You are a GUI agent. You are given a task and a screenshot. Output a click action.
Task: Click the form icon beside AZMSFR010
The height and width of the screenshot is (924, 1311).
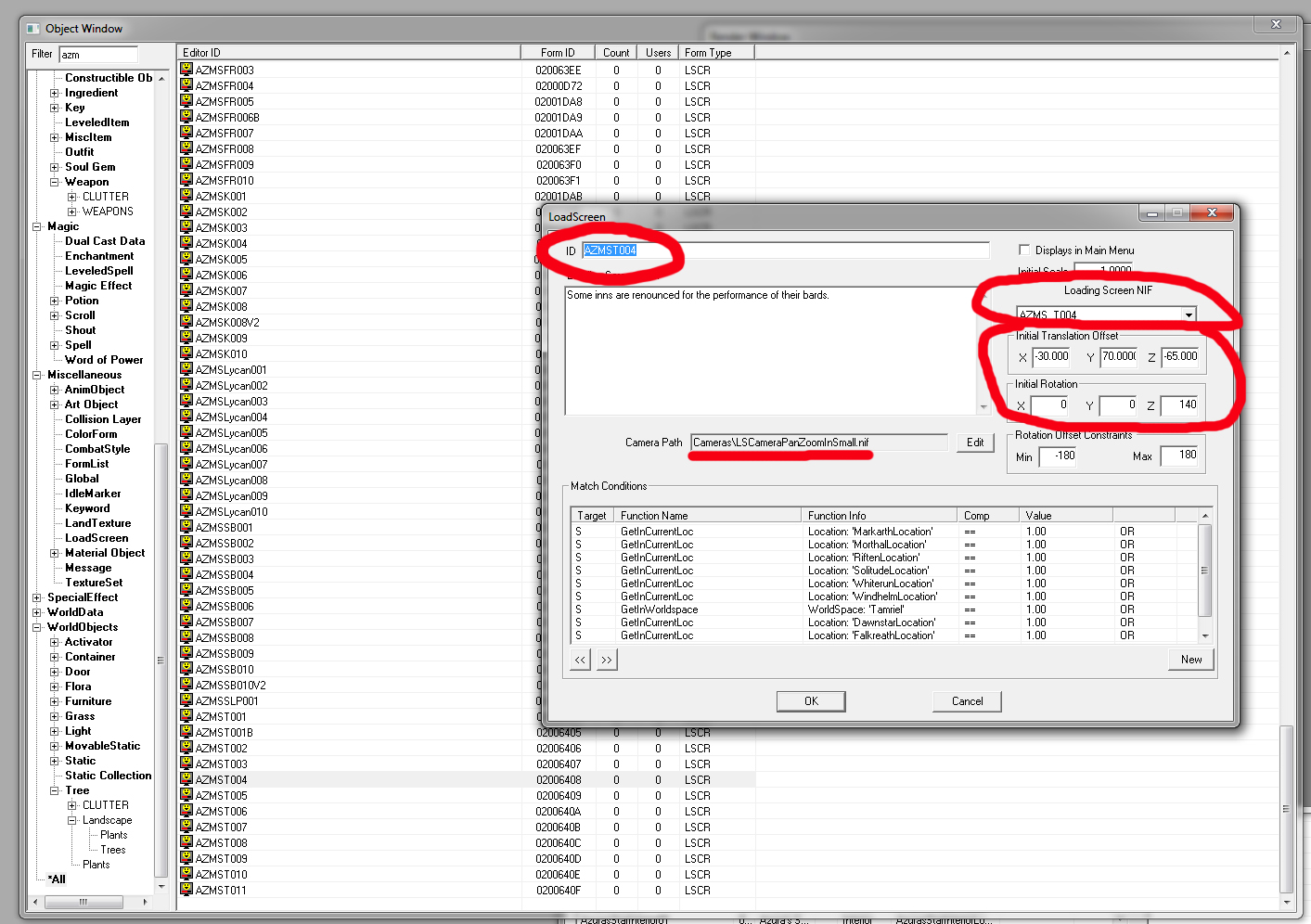[186, 180]
